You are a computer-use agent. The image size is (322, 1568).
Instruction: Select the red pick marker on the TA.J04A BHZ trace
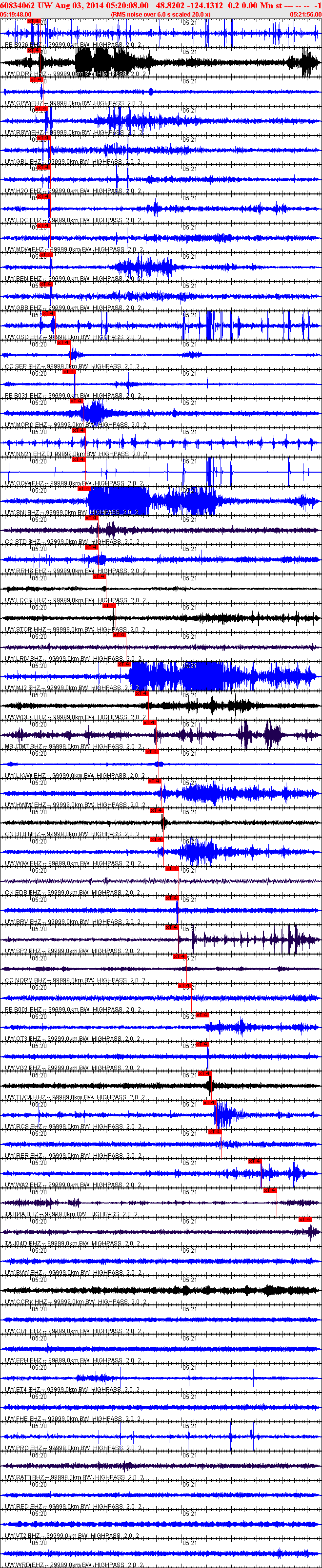(269, 1190)
